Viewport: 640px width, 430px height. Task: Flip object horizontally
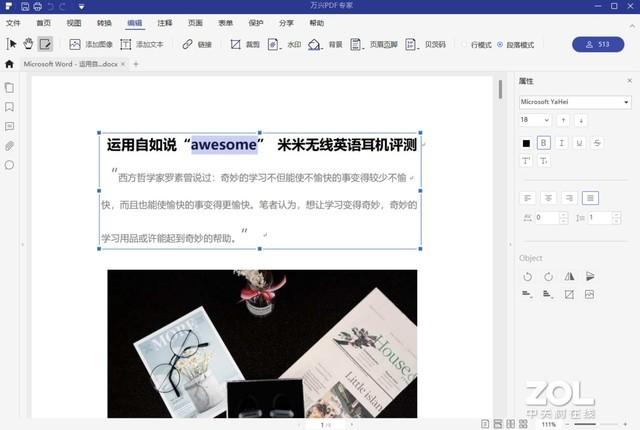pos(569,277)
